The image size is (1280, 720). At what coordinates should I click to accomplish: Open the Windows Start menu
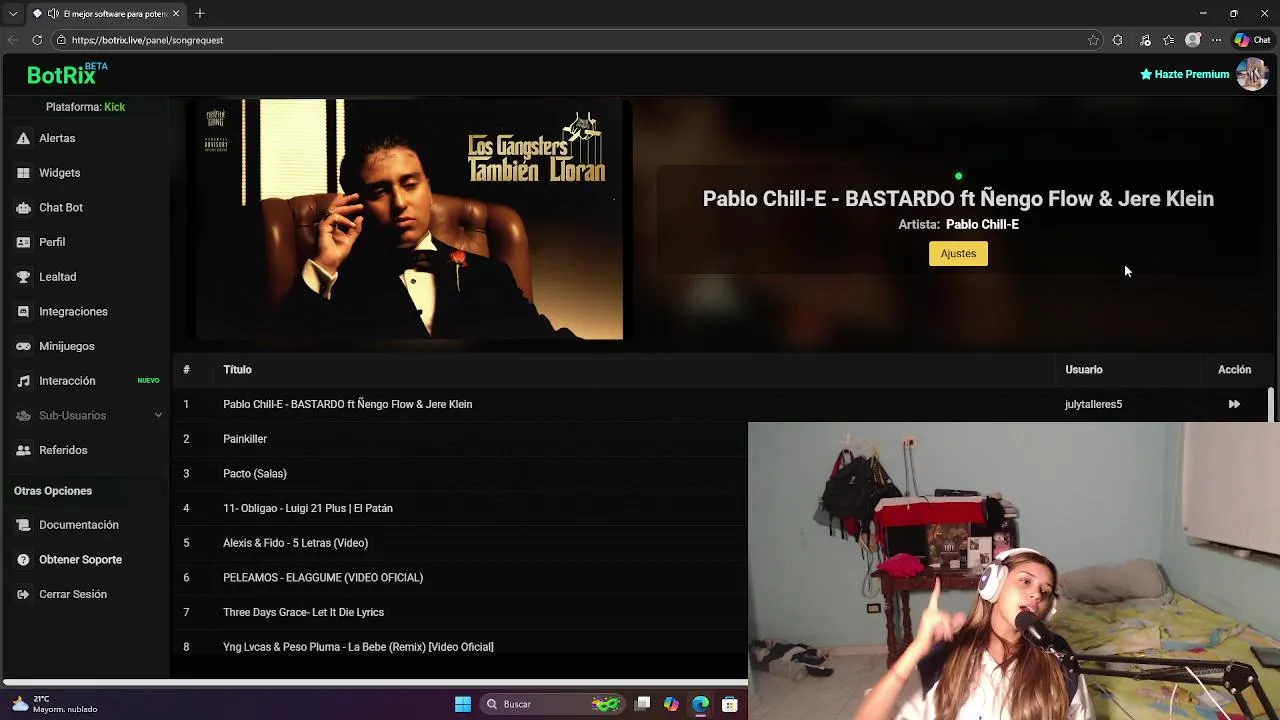tap(463, 704)
